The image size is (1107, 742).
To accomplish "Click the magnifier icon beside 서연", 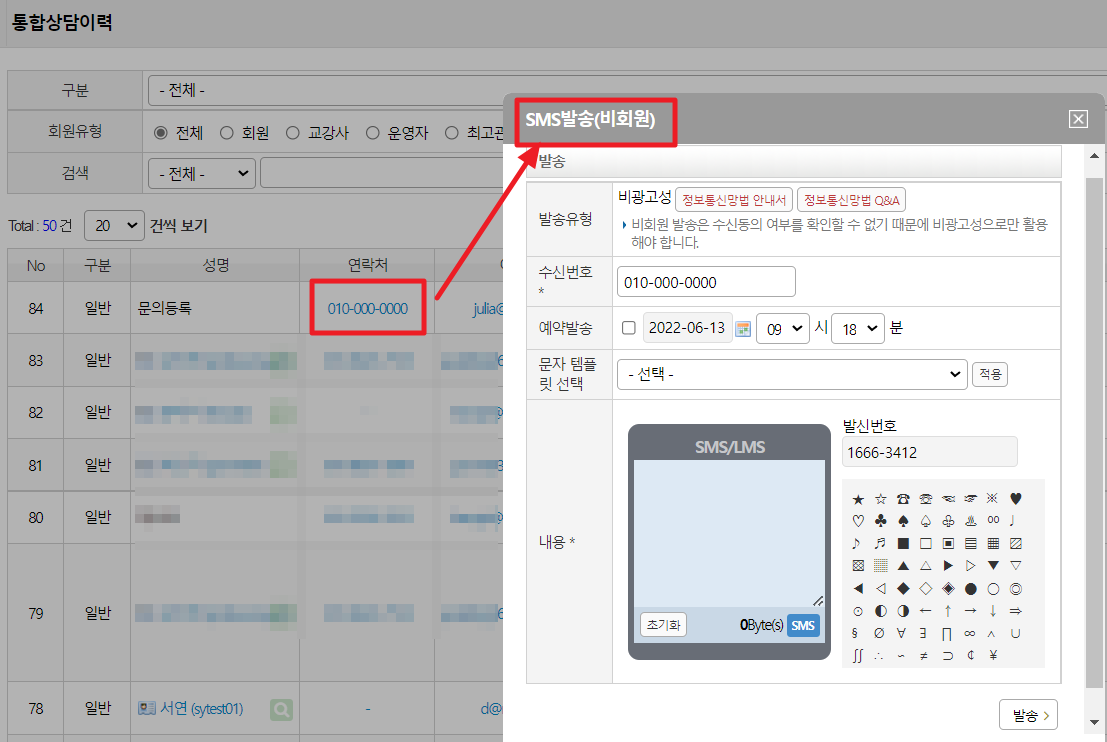I will coord(282,709).
